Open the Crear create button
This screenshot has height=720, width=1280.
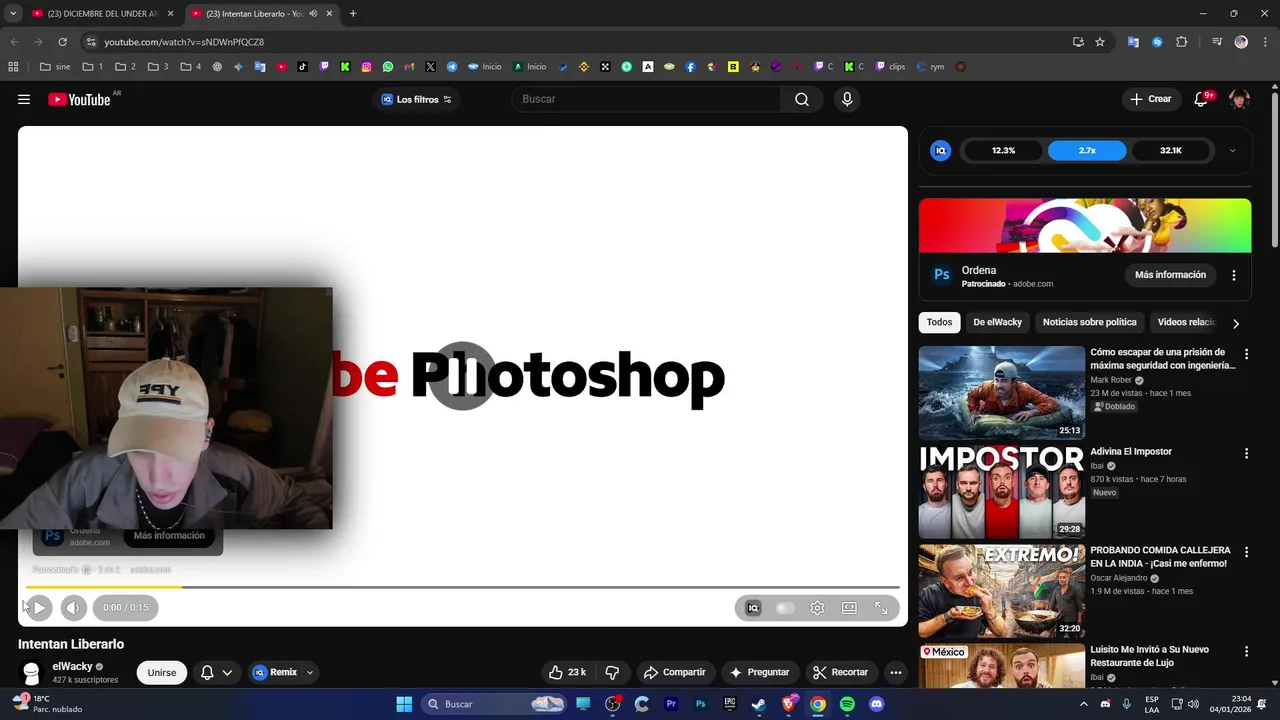pos(1150,99)
